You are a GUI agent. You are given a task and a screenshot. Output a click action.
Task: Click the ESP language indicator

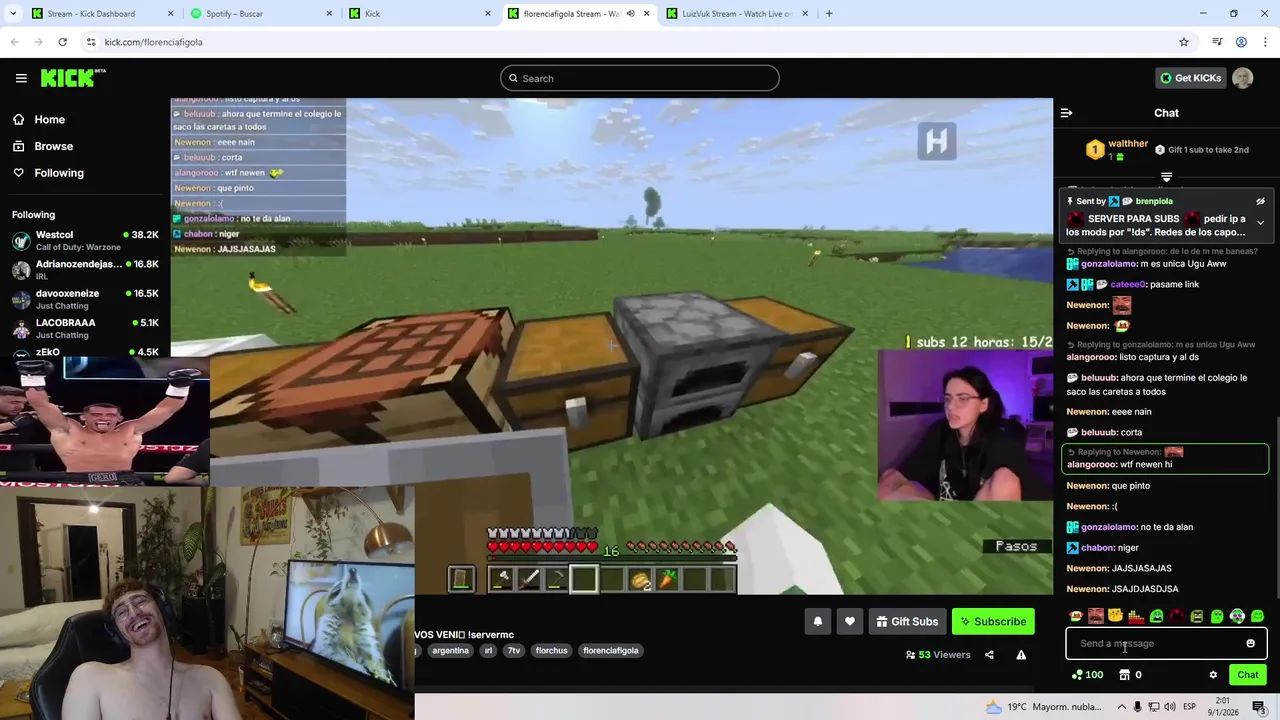pyautogui.click(x=1190, y=707)
